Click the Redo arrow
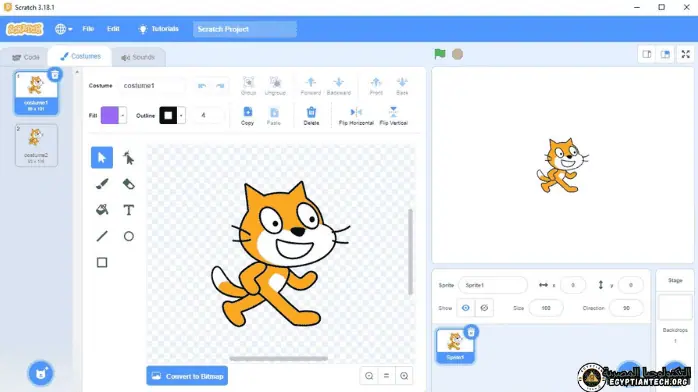The height and width of the screenshot is (392, 698). 220,85
